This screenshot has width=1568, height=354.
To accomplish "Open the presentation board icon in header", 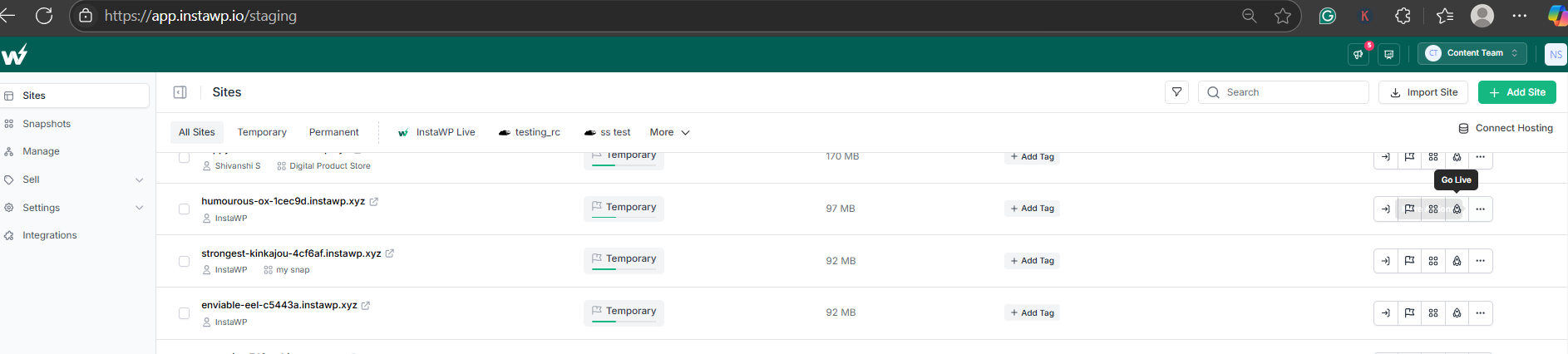I will click(x=1388, y=54).
